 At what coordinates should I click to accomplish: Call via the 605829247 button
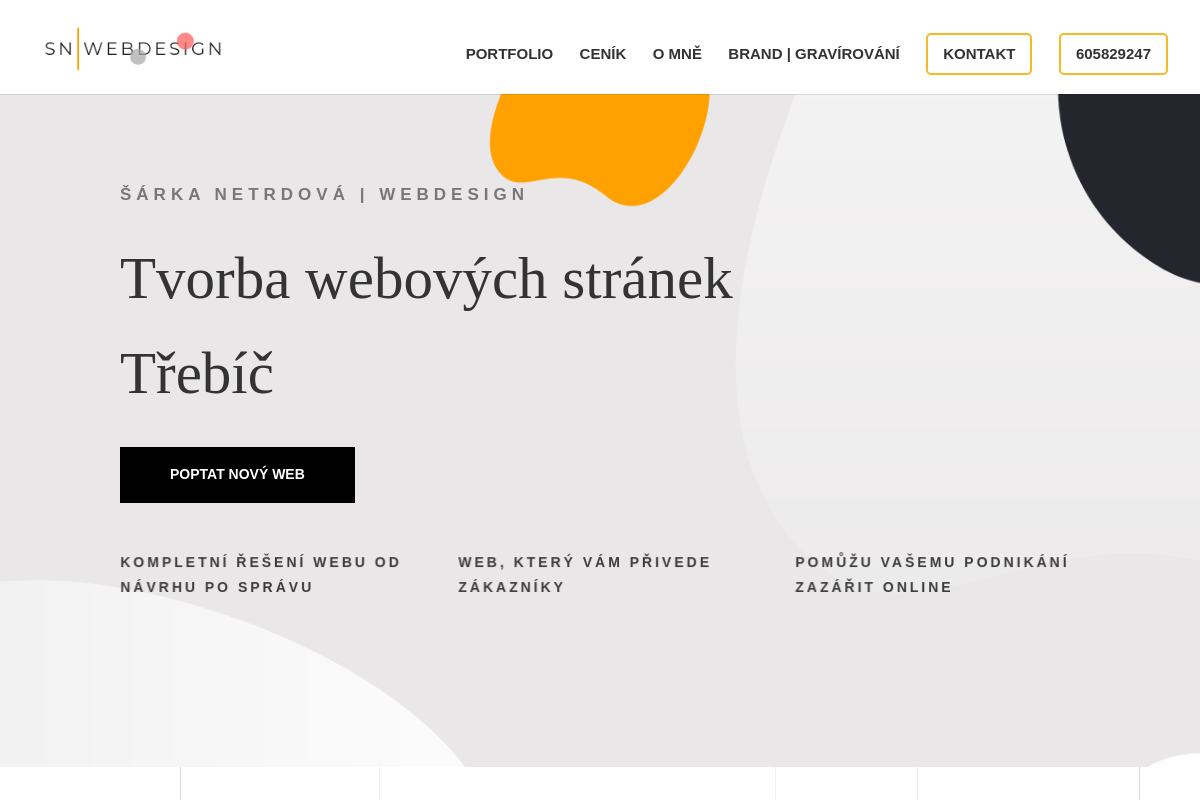pos(1113,54)
